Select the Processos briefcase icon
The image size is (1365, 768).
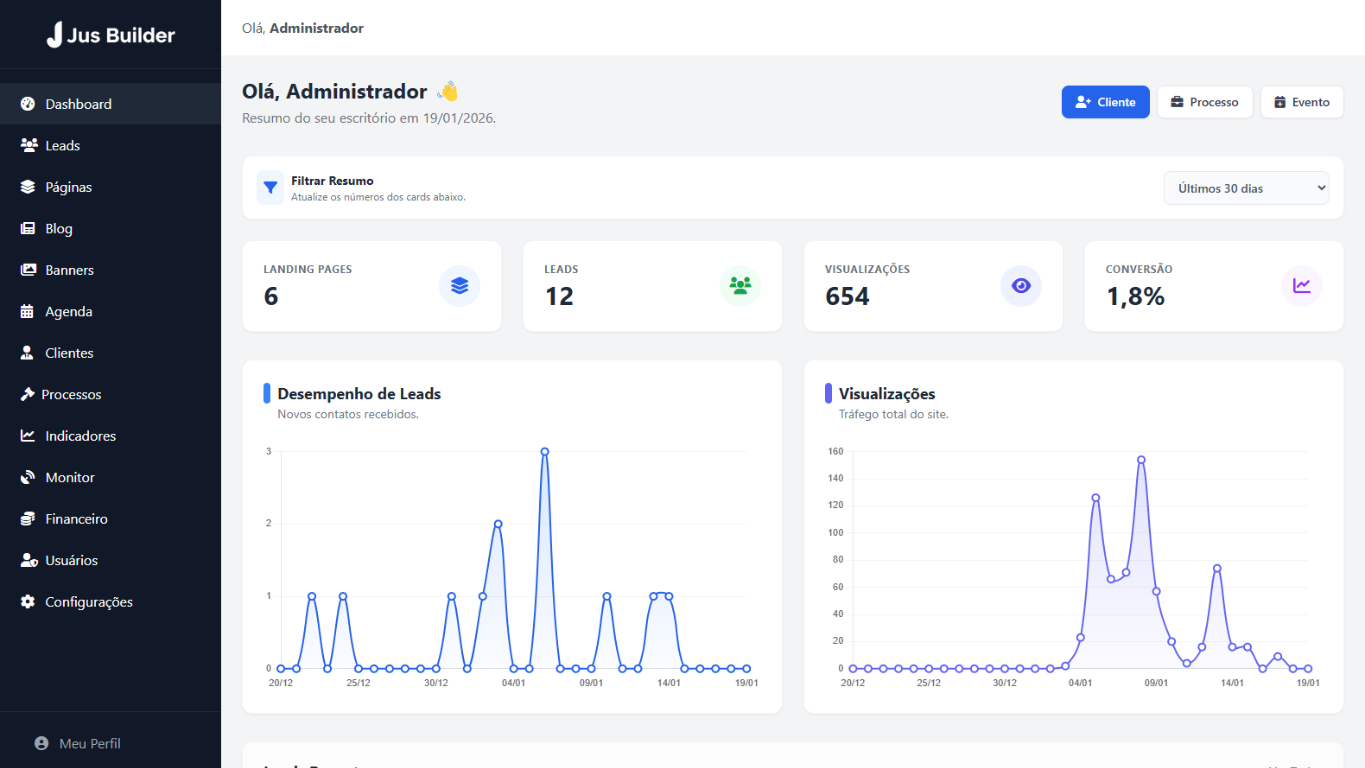pos(28,394)
